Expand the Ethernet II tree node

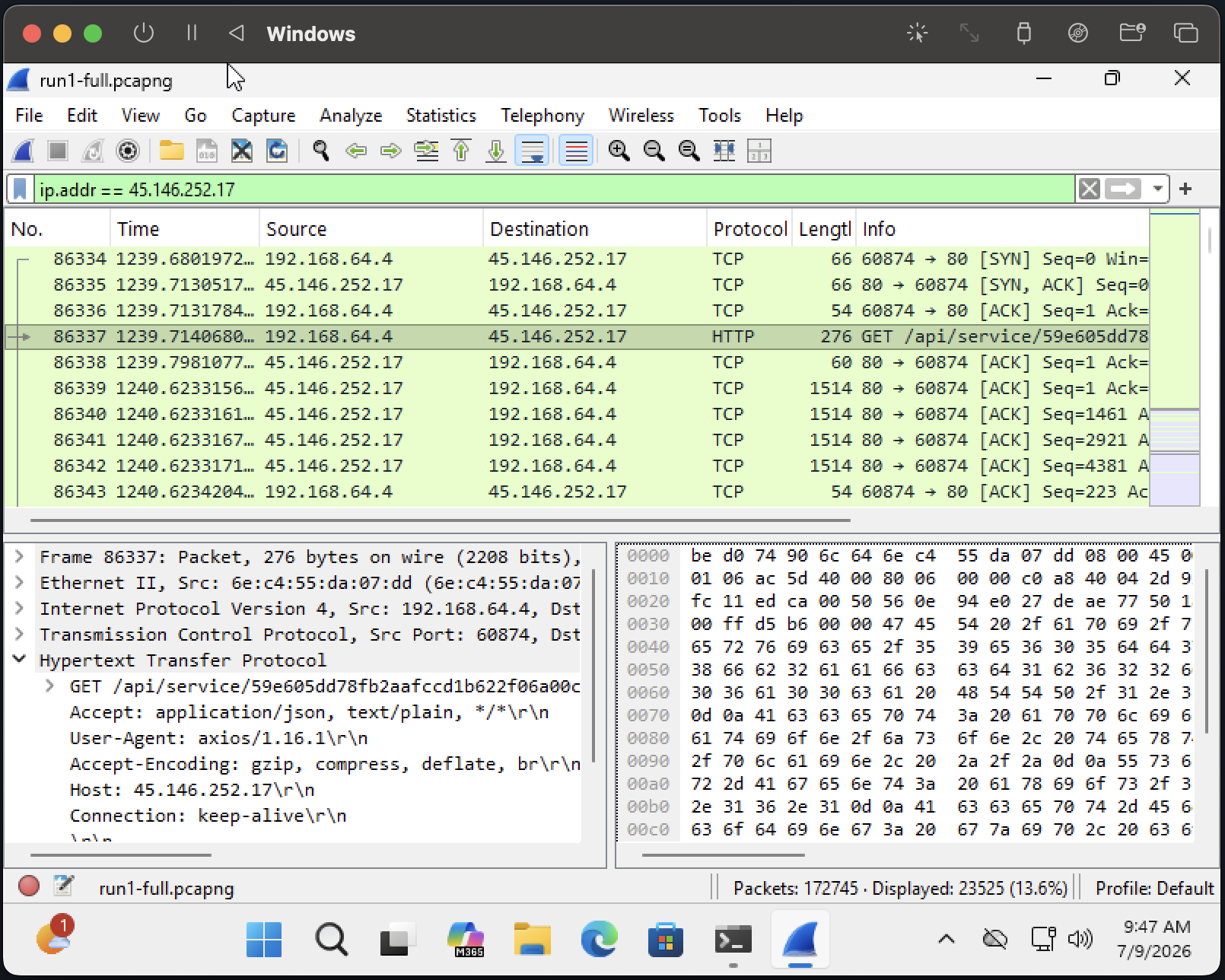pyautogui.click(x=20, y=583)
